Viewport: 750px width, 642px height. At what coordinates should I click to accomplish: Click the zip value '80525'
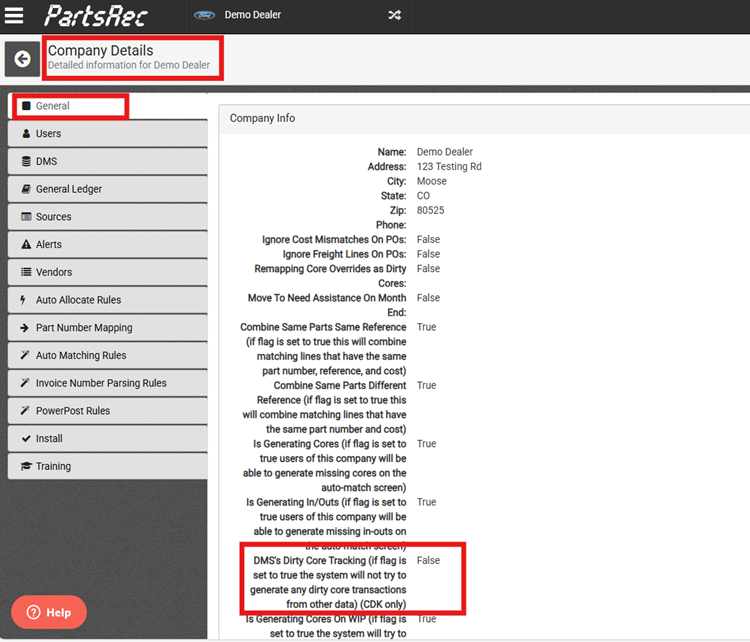point(430,210)
